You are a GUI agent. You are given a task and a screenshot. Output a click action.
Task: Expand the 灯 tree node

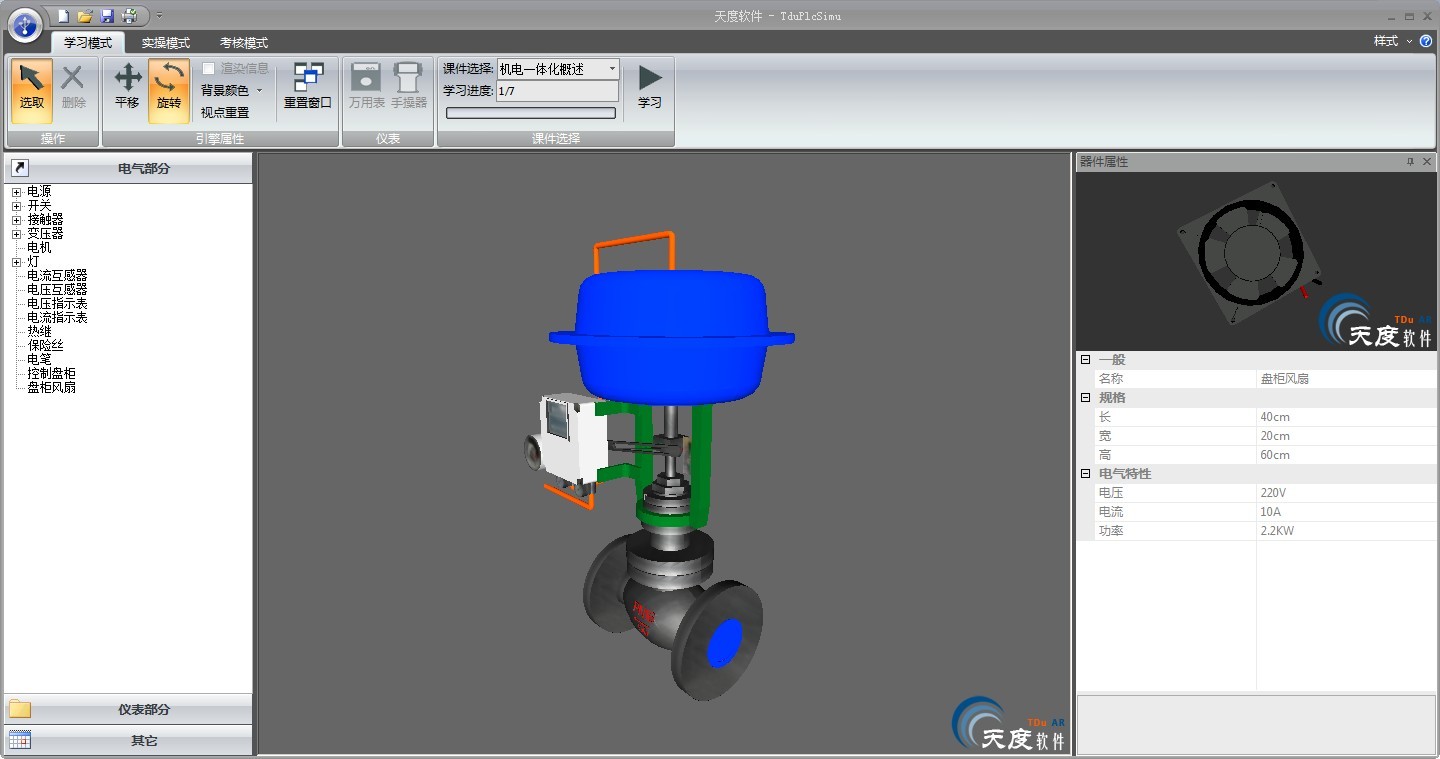(16, 262)
